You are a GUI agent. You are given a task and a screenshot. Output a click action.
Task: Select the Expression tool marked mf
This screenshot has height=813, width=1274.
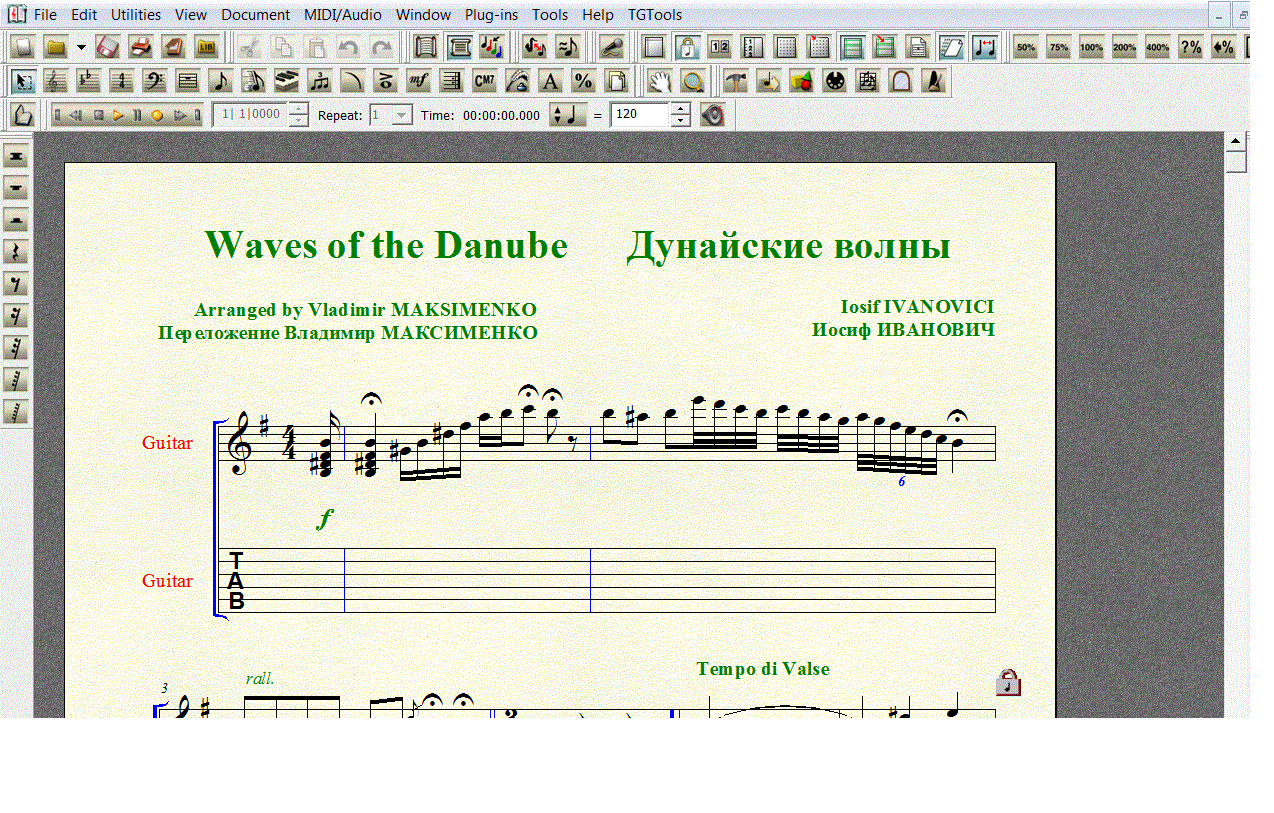pyautogui.click(x=418, y=81)
